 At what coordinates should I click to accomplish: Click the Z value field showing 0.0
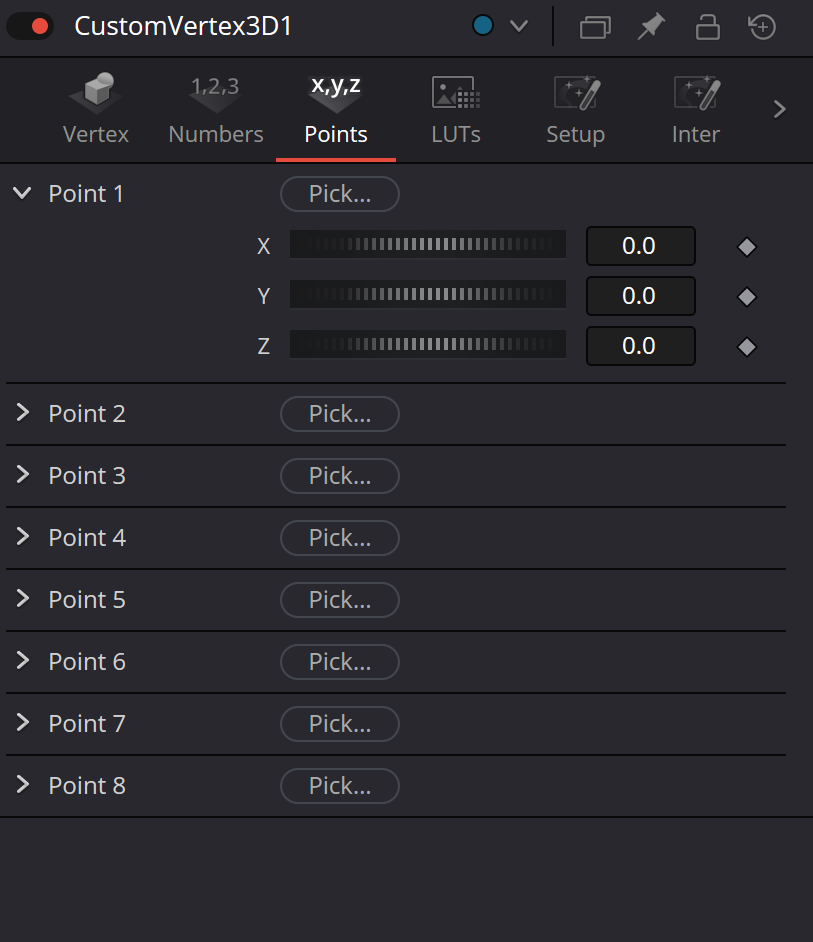[x=641, y=345]
